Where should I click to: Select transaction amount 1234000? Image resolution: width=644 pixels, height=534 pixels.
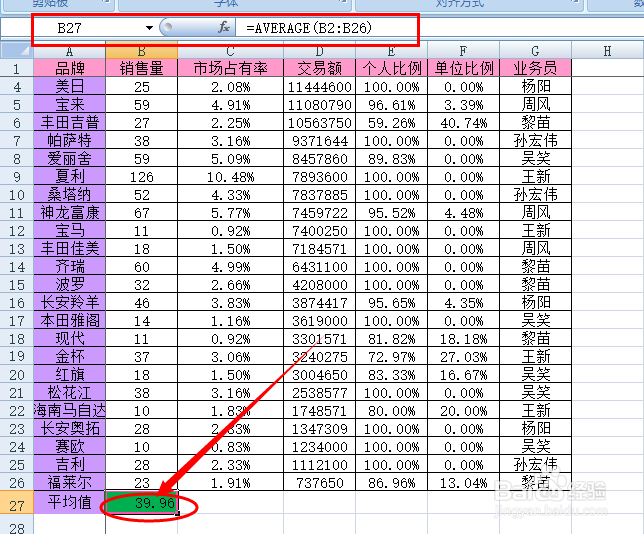320,447
